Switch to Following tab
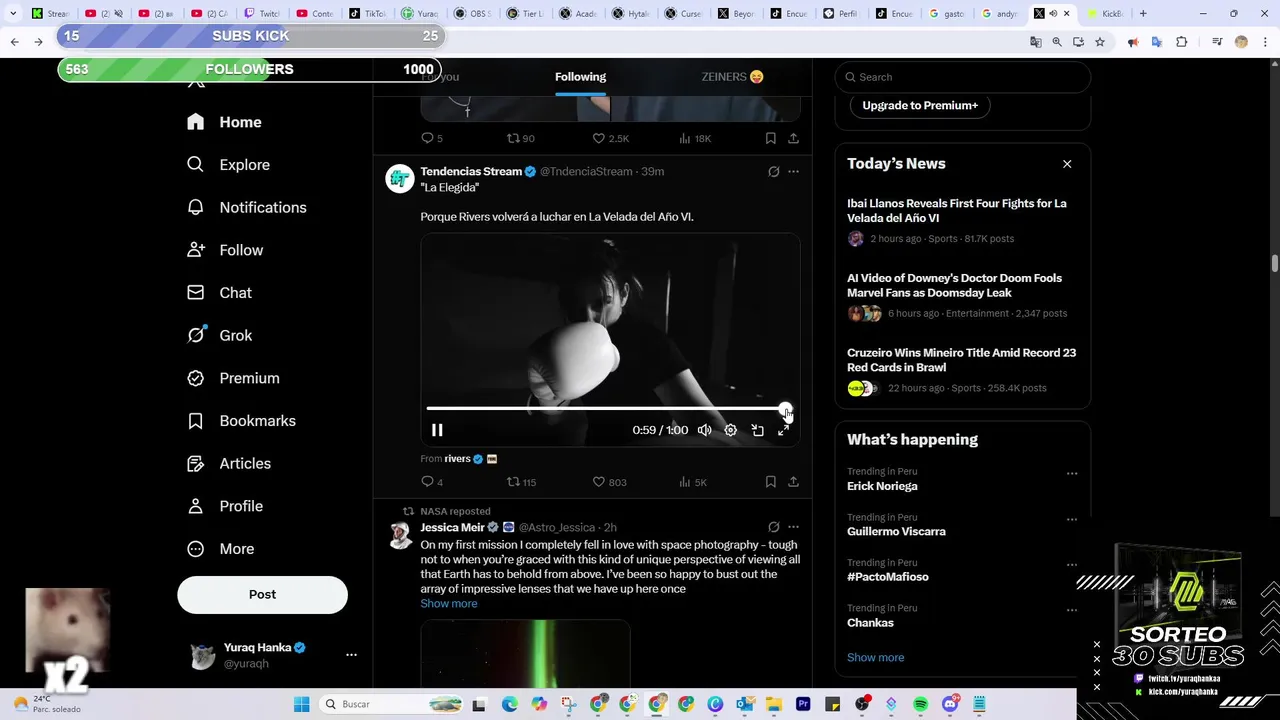 [x=580, y=77]
